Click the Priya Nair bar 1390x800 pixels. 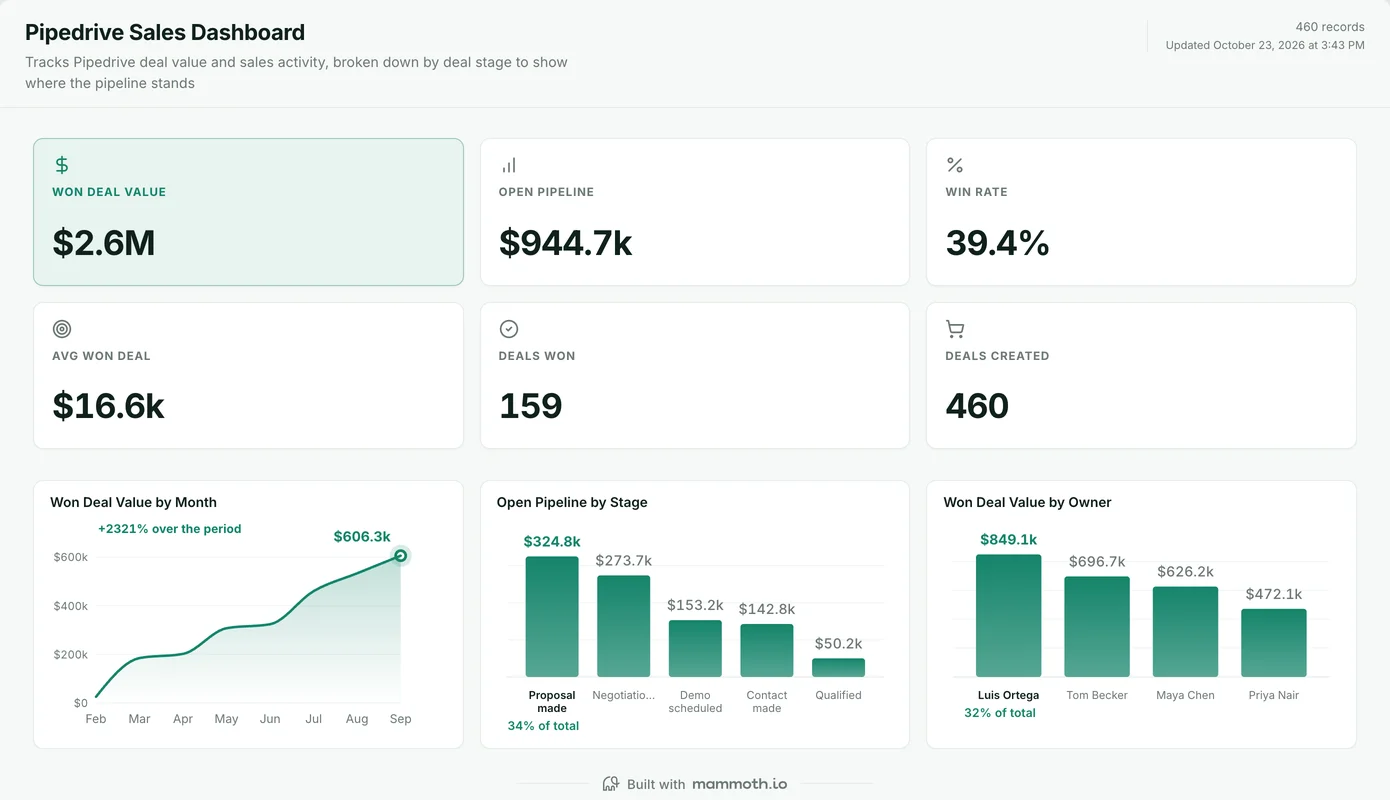[1274, 643]
